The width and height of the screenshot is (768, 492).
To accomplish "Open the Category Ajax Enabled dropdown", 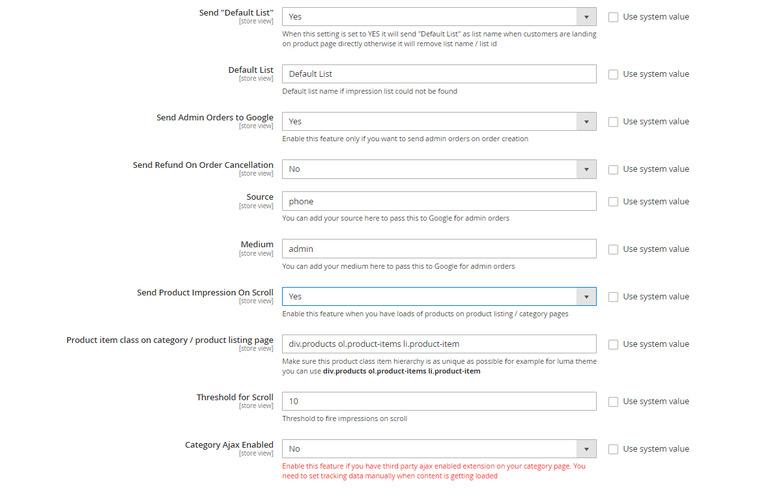I will point(439,449).
